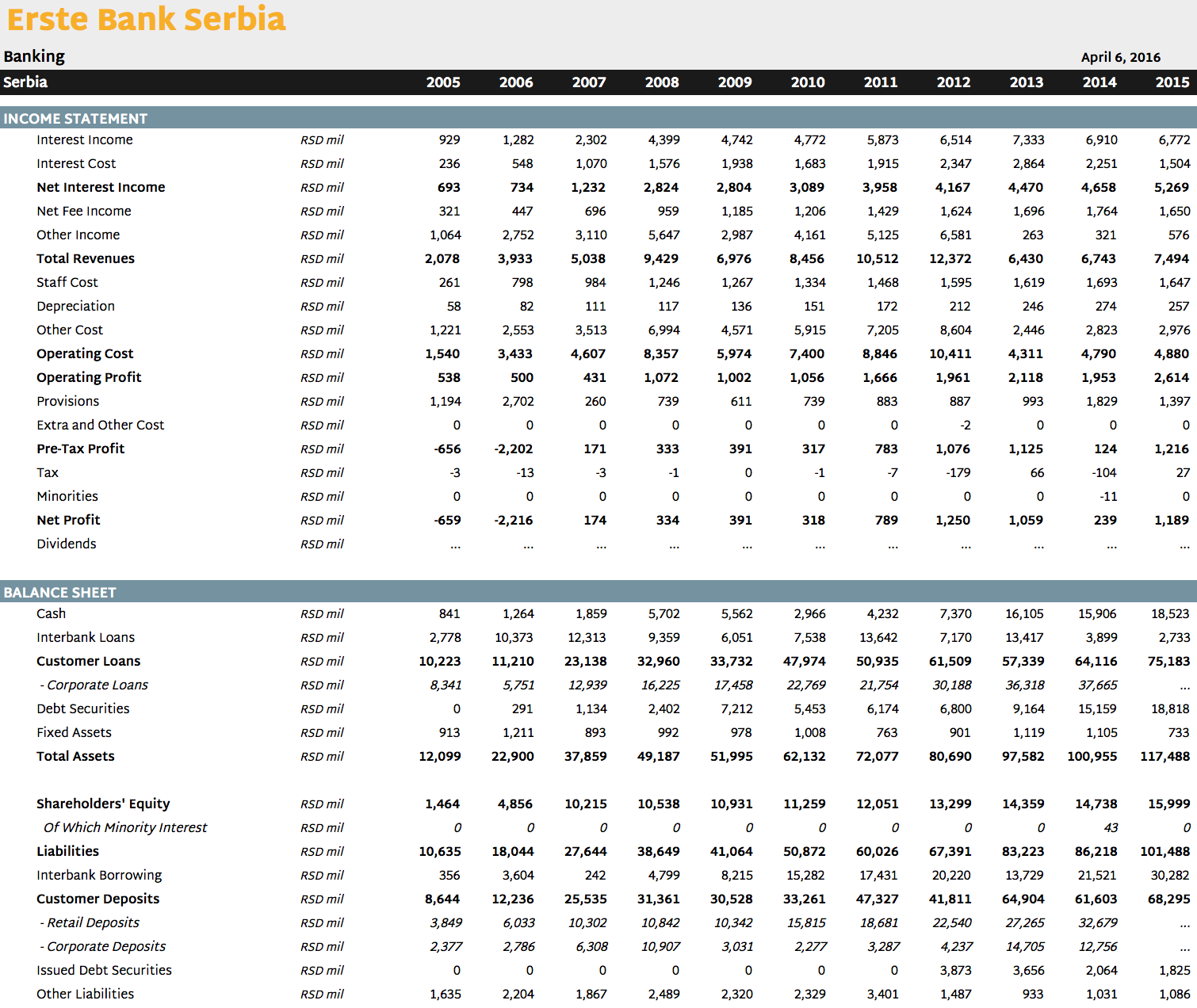Select 2015 Net Interest Income value 5,269
Image resolution: width=1197 pixels, height=1008 pixels.
click(1172, 188)
